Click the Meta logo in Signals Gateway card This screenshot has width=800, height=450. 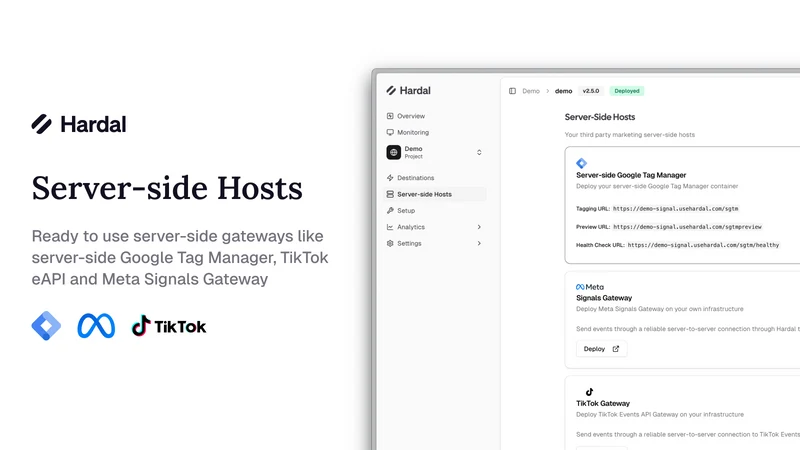590,287
